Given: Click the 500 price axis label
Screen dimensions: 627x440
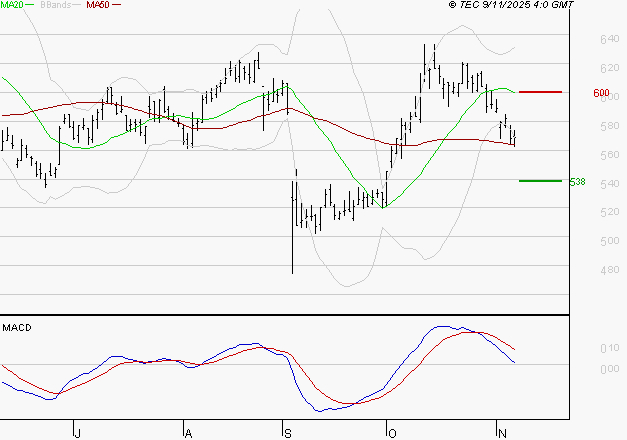Looking at the screenshot, I should pos(610,241).
